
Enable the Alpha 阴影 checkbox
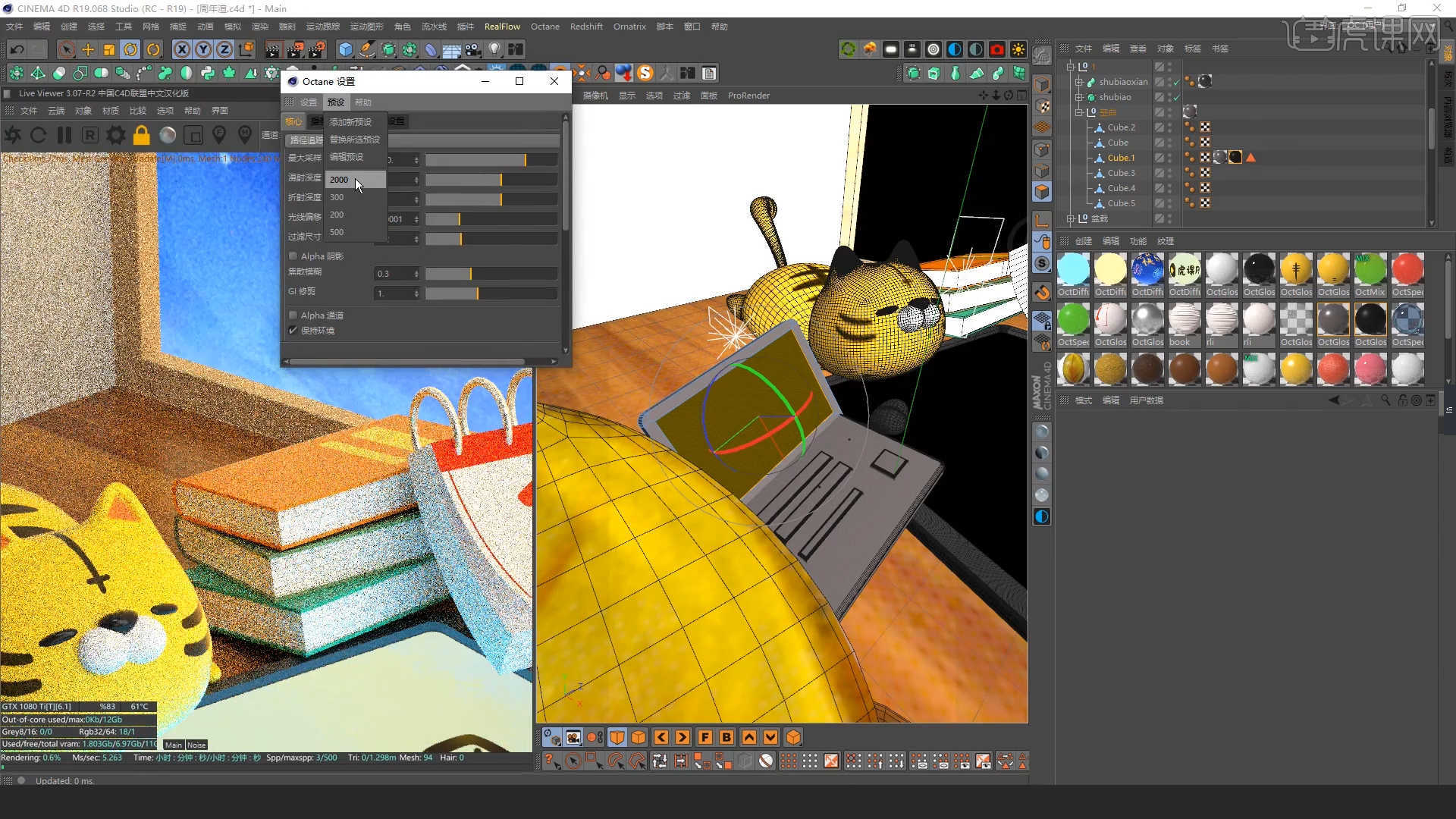coord(293,256)
